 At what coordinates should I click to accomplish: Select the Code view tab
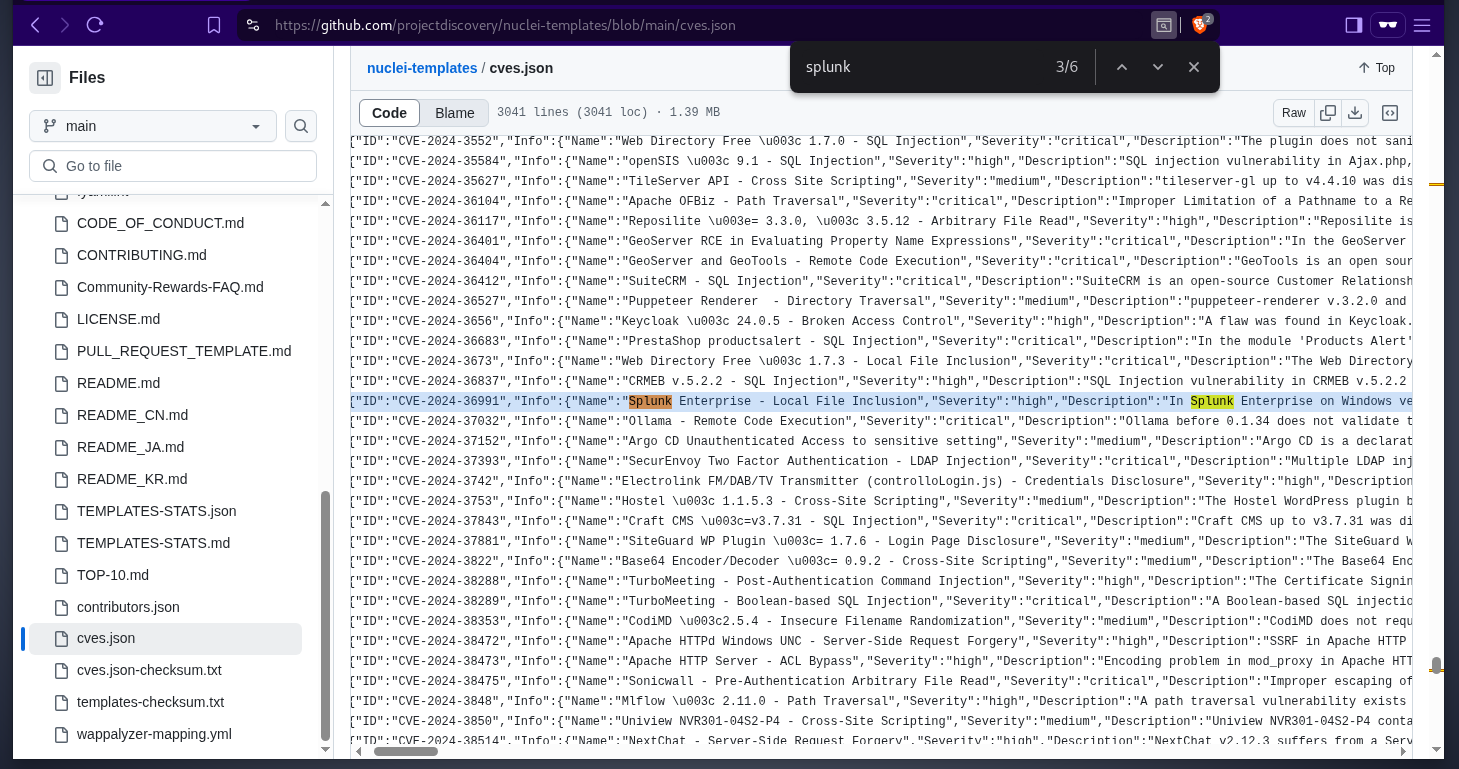389,113
